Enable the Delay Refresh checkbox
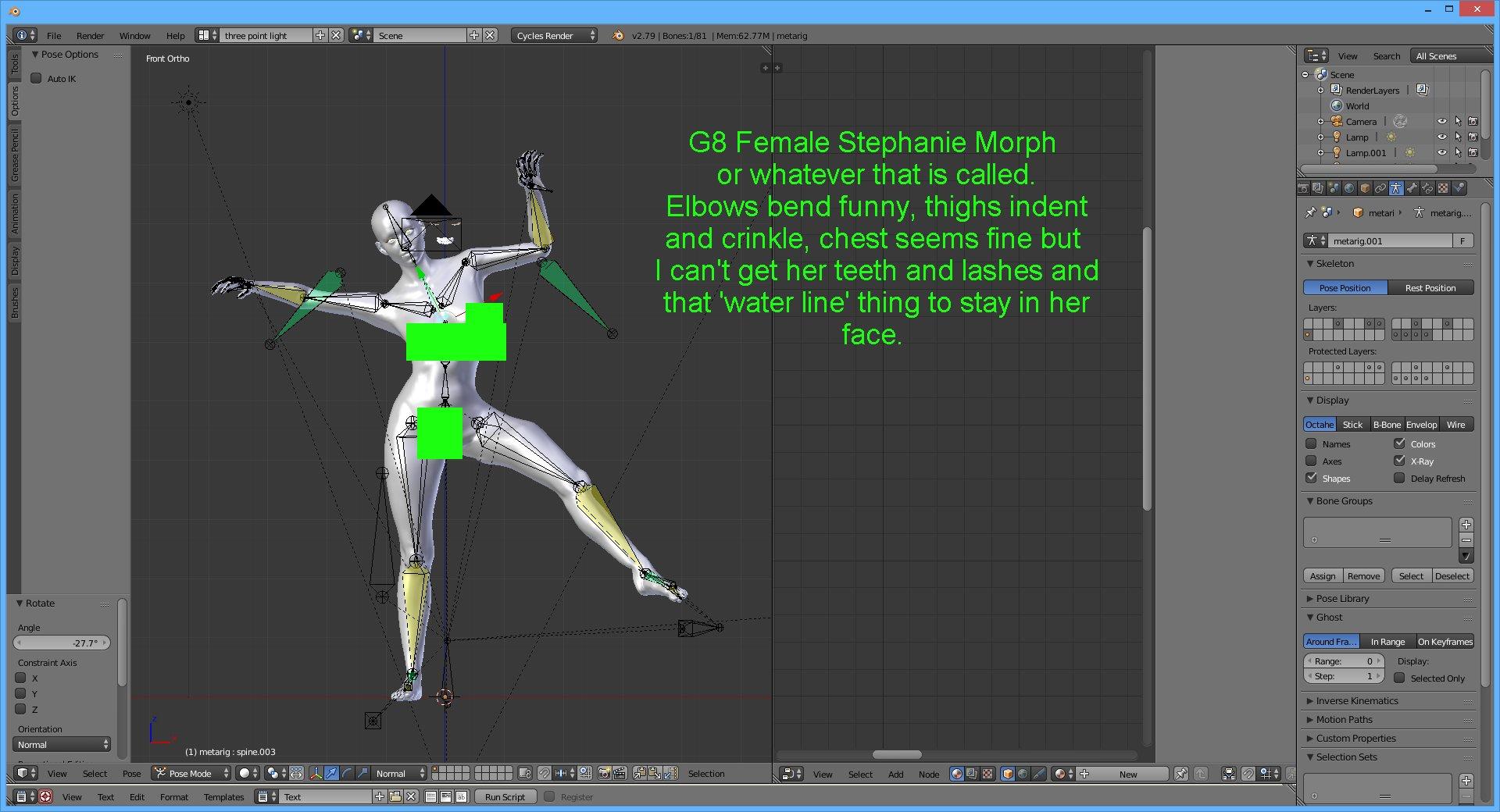The width and height of the screenshot is (1500, 812). tap(1399, 478)
